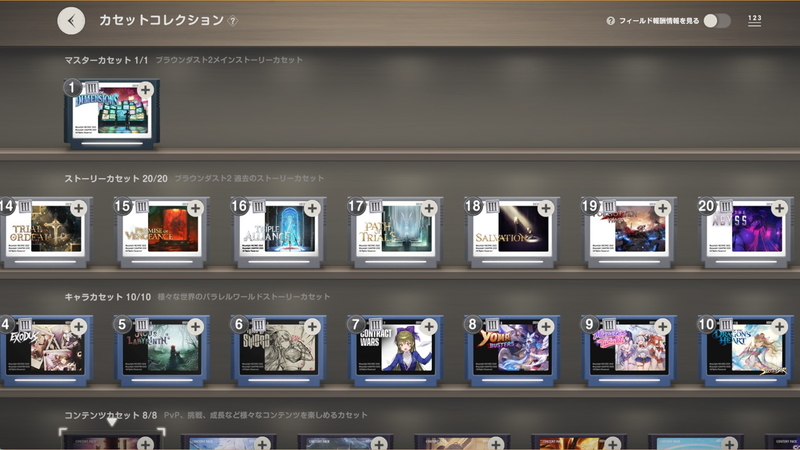The image size is (800, 450).
Task: Click plus icon on Contract Wars cassette
Action: [x=429, y=327]
